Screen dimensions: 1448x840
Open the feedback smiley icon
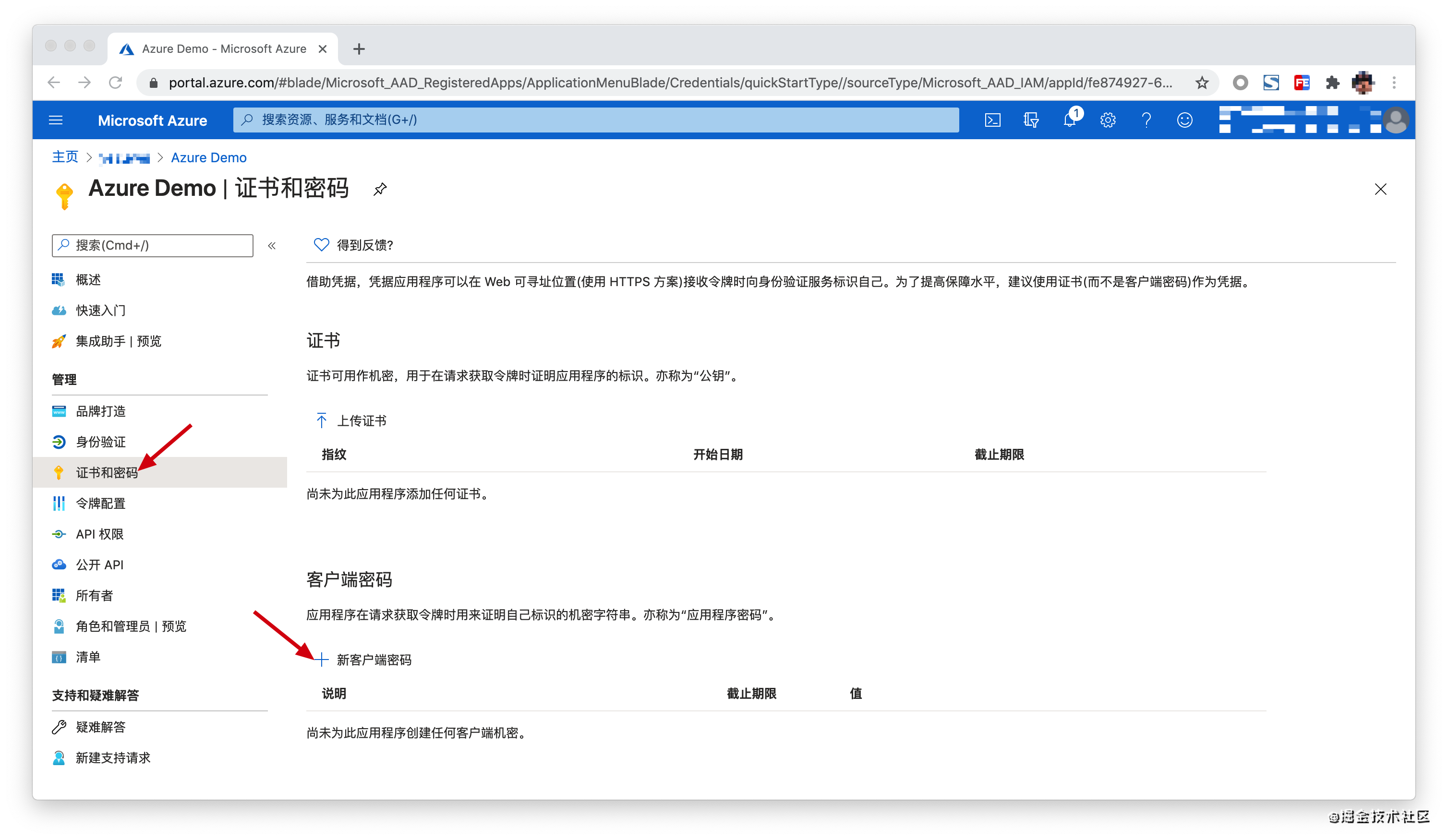[x=1184, y=120]
